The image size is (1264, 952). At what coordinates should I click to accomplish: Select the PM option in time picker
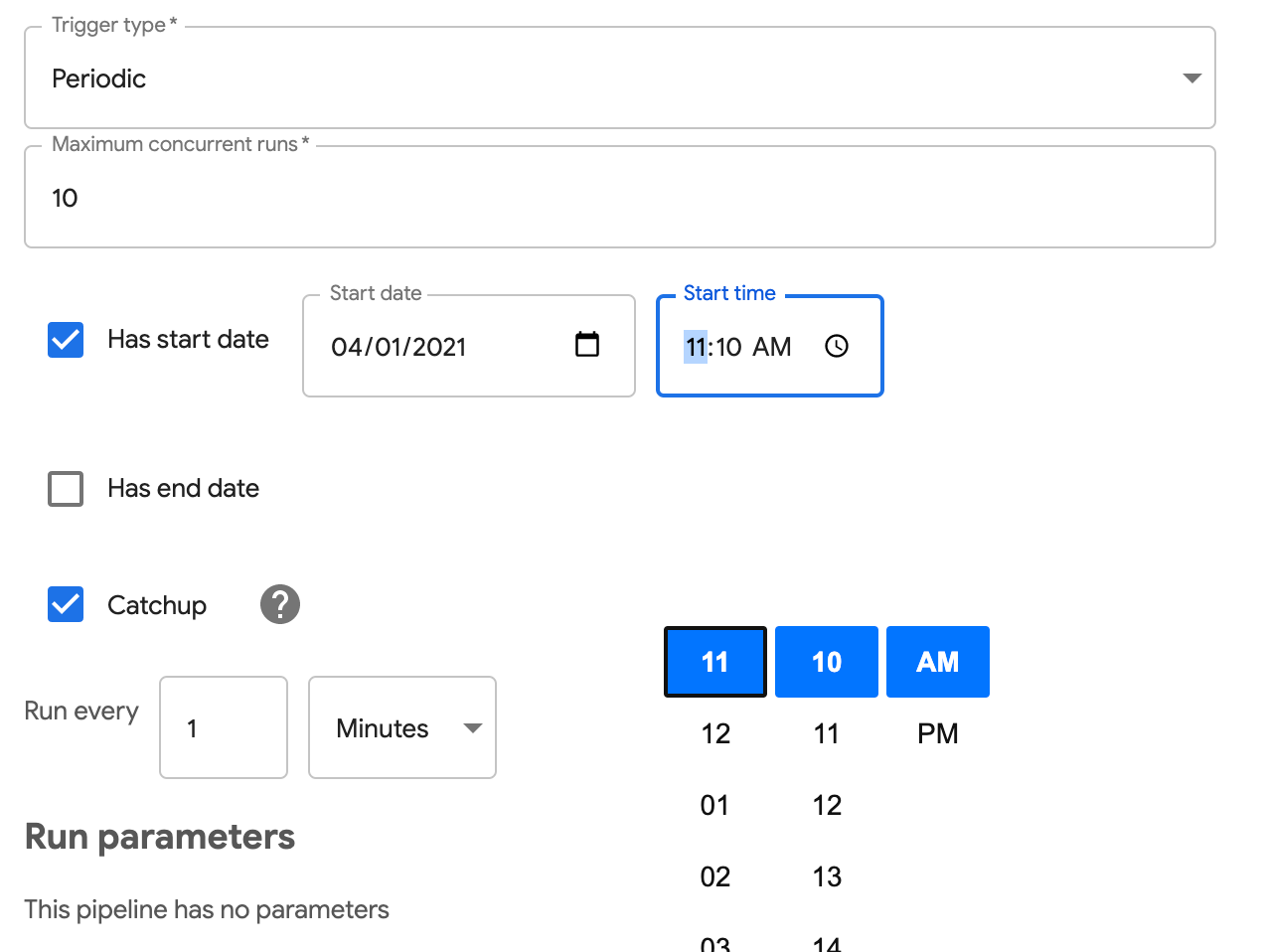(938, 733)
